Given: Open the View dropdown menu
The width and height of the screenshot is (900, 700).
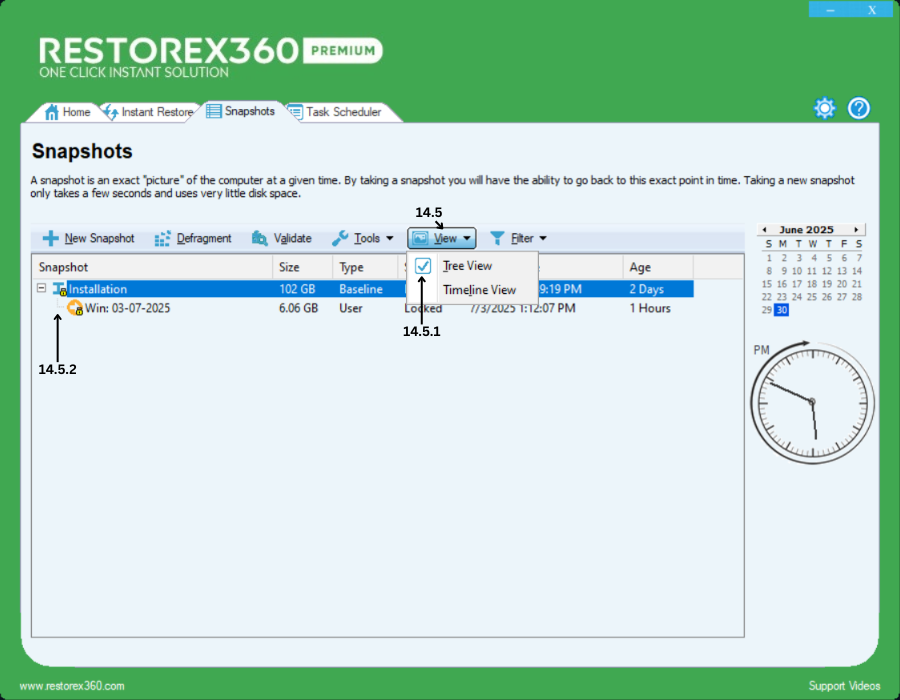Looking at the screenshot, I should coord(441,238).
